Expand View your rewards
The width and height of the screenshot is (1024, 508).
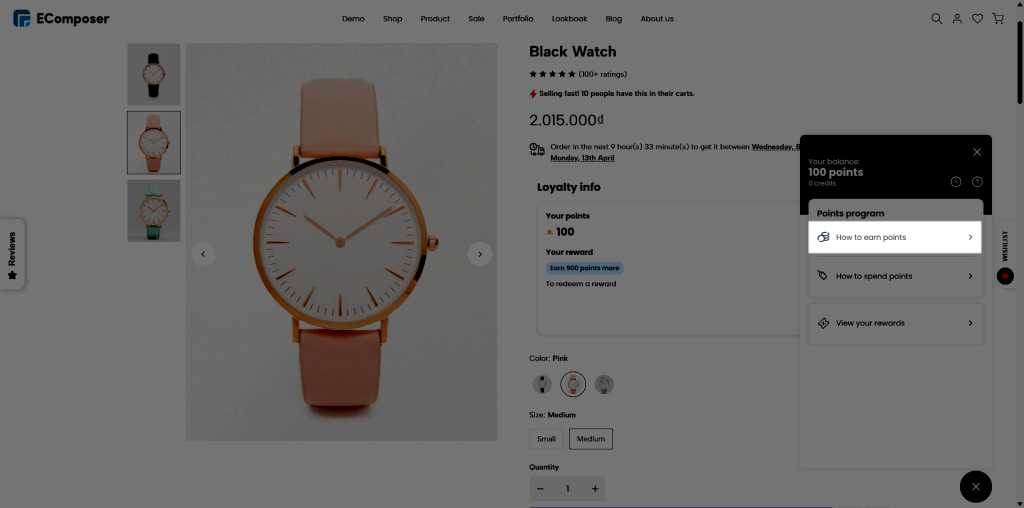pyautogui.click(x=895, y=323)
